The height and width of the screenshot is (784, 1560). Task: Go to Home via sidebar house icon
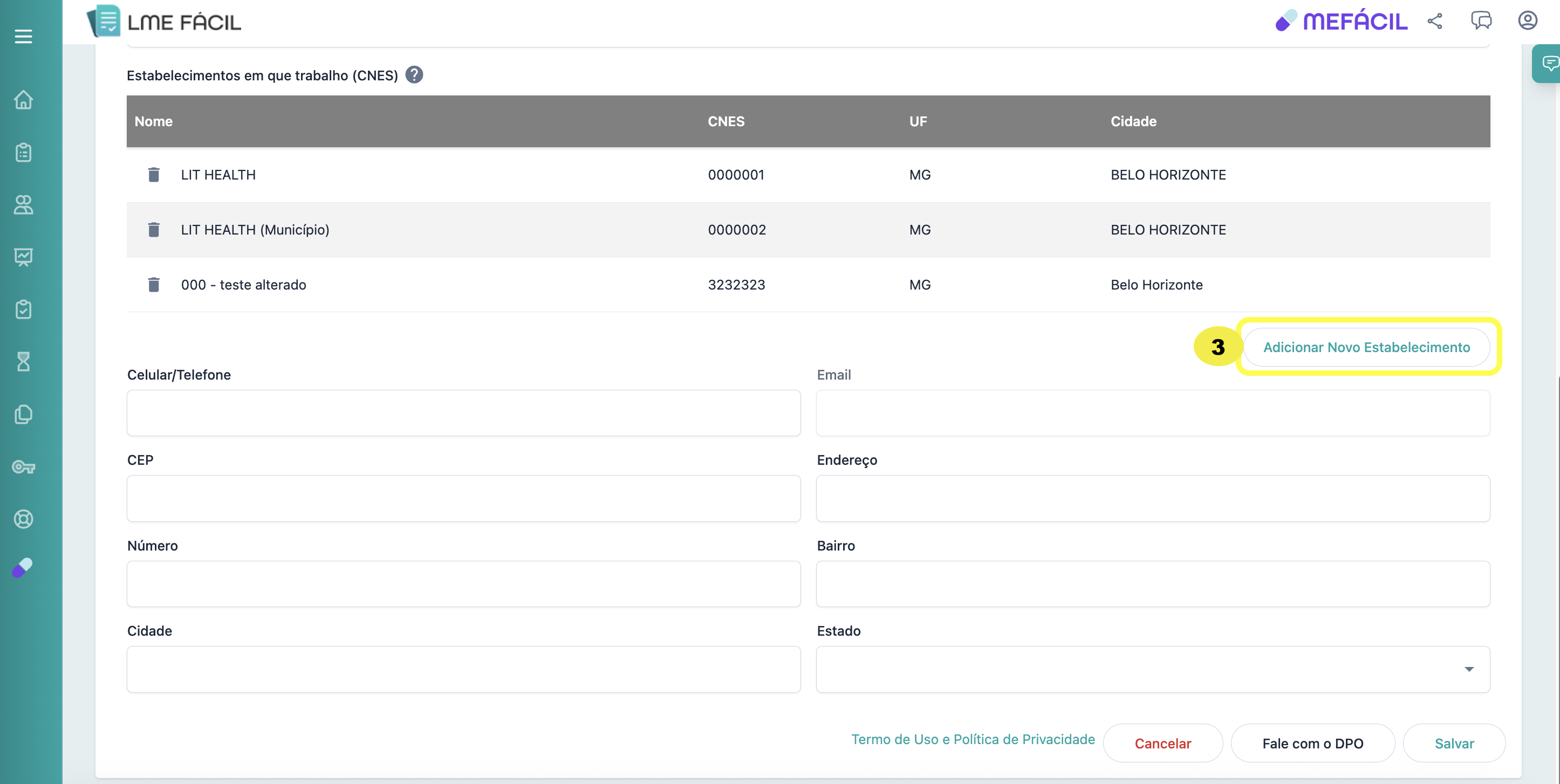24,99
